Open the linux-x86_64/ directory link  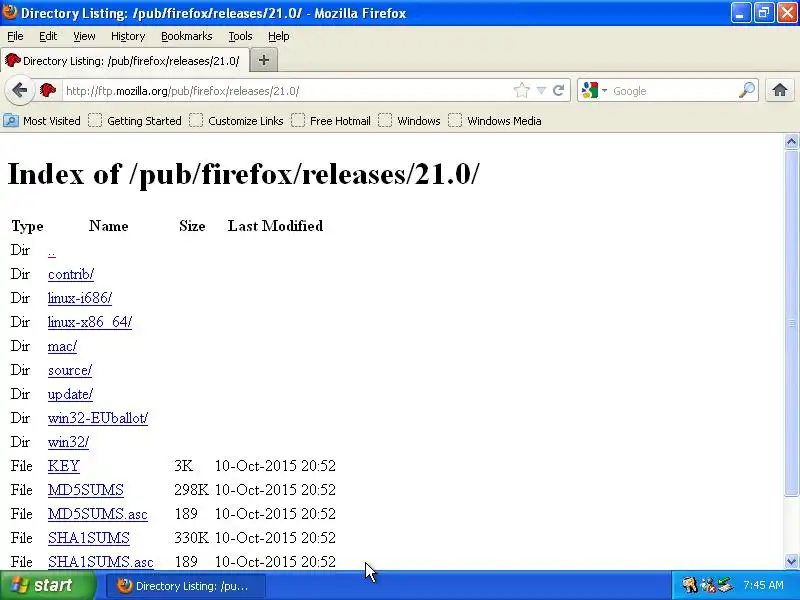pos(90,322)
